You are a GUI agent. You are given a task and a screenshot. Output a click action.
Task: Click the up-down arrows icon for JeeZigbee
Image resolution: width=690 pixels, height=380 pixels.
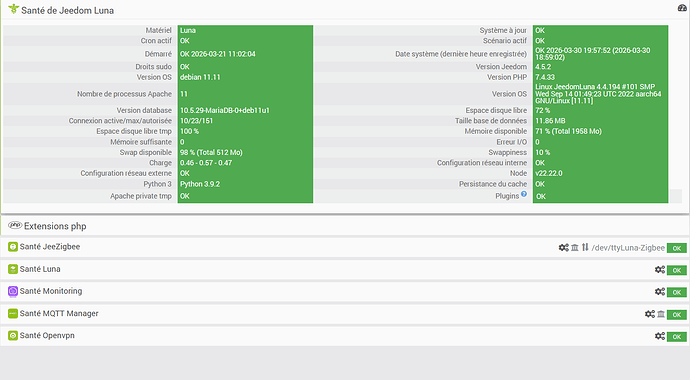pyautogui.click(x=585, y=247)
